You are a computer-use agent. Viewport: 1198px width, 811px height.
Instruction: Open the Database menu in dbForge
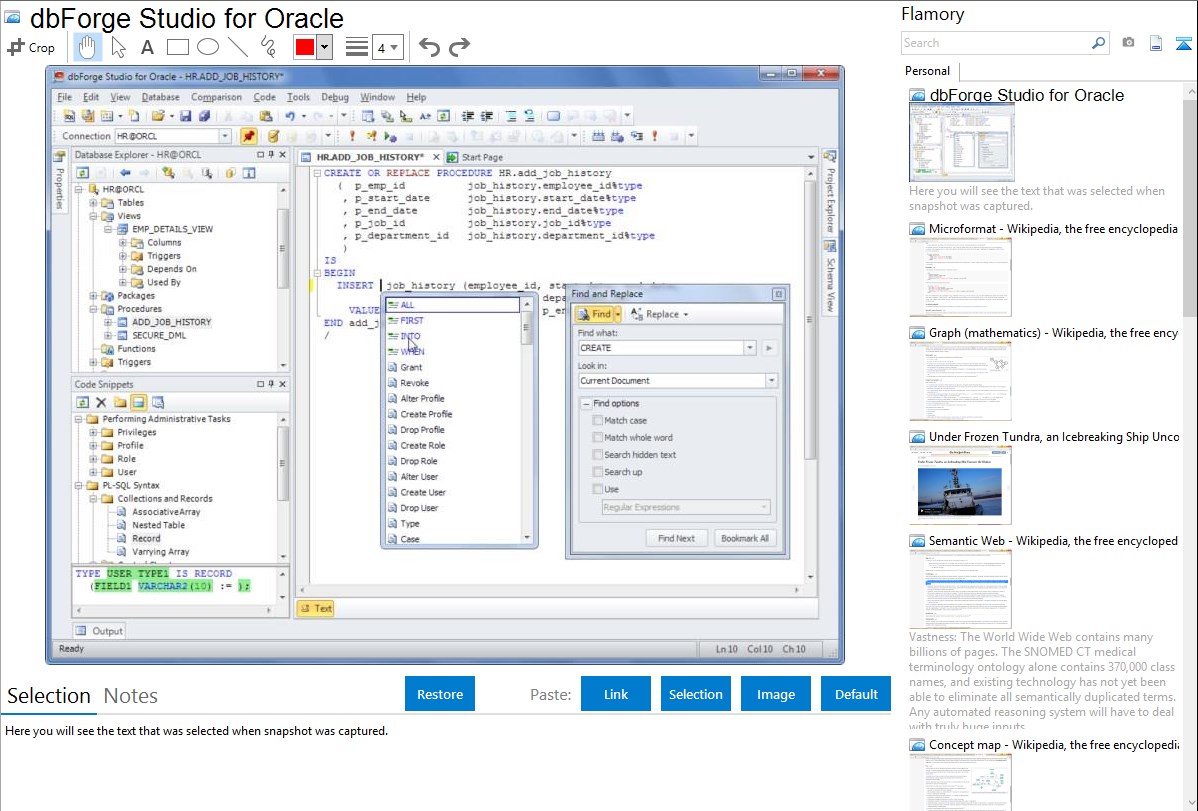[160, 97]
